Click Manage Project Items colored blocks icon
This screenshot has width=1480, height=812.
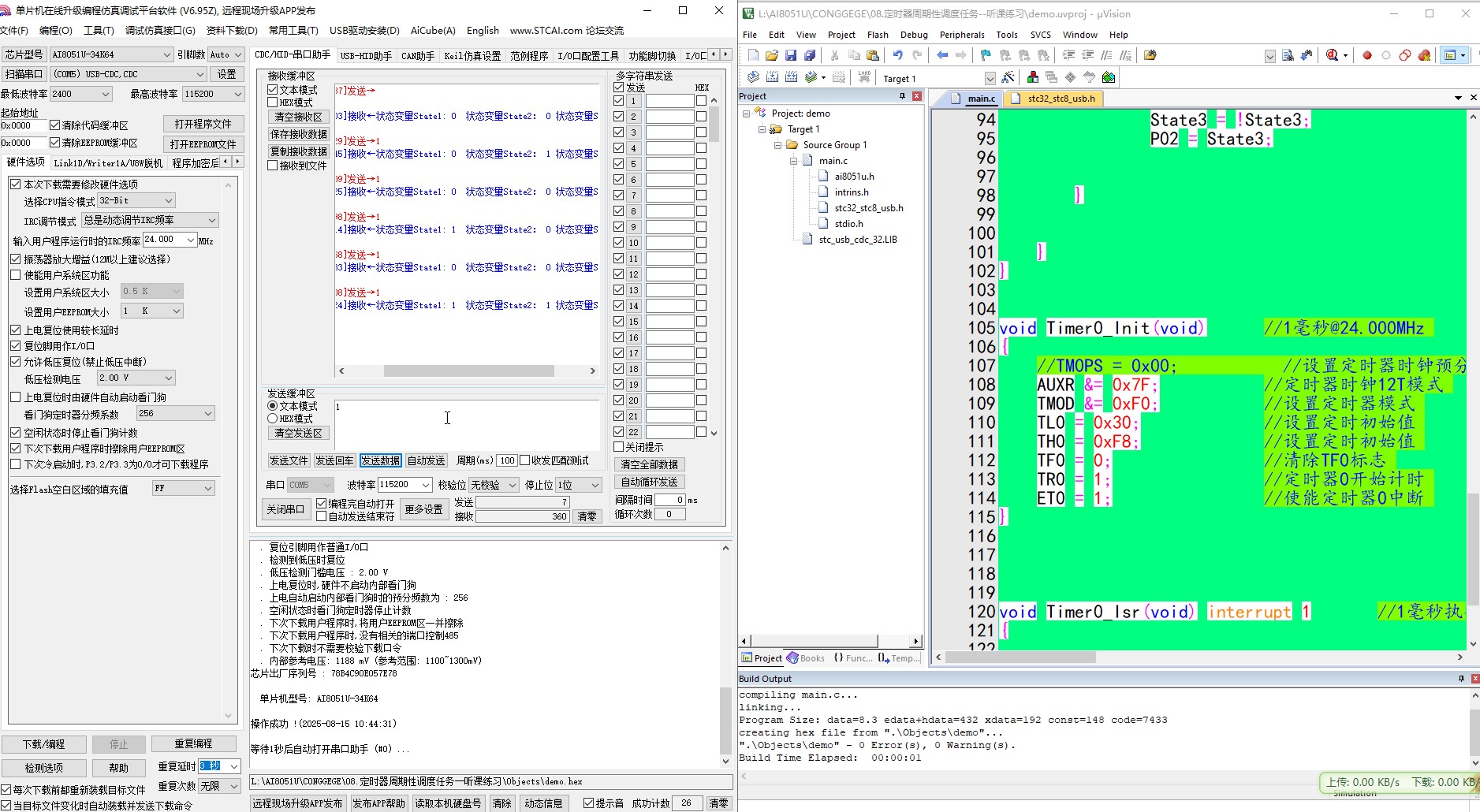pos(1032,77)
